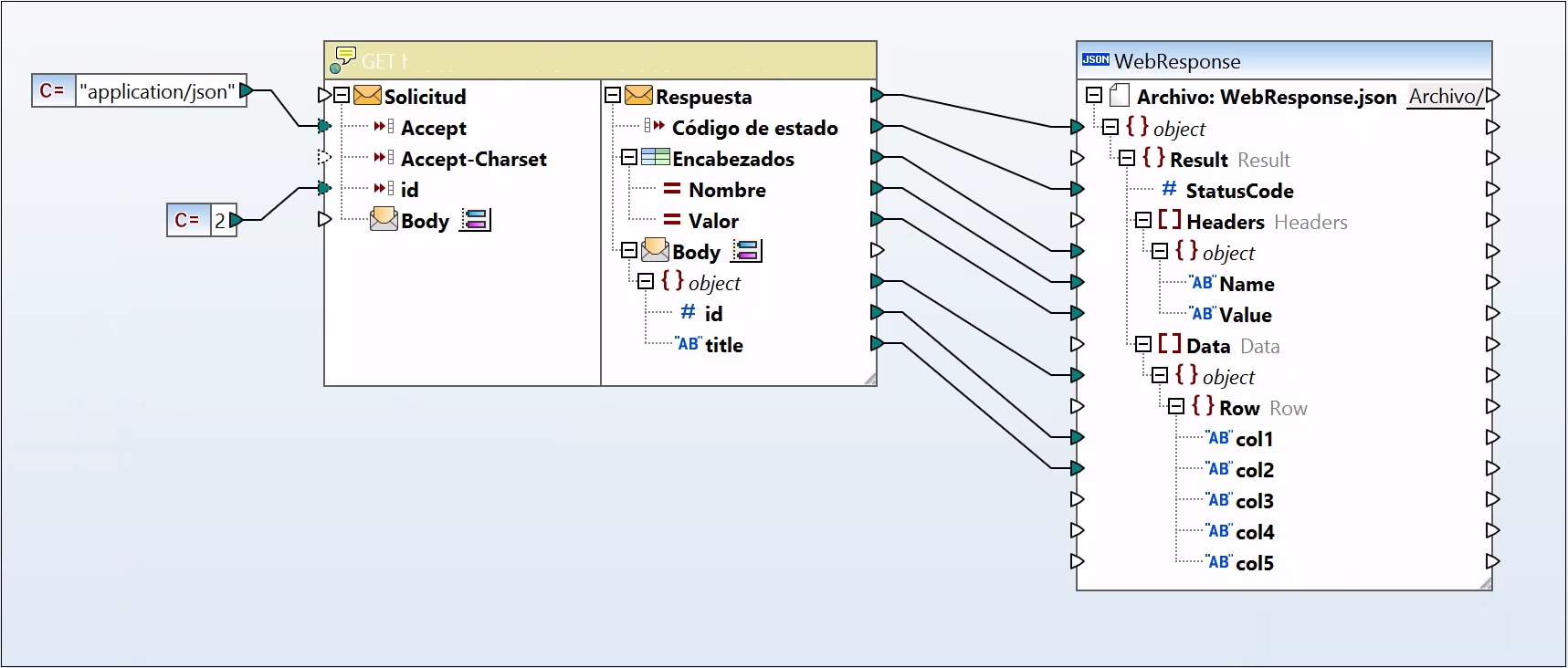Image resolution: width=1568 pixels, height=668 pixels.
Task: Select the col3 field in WebResponse
Action: 1254,501
